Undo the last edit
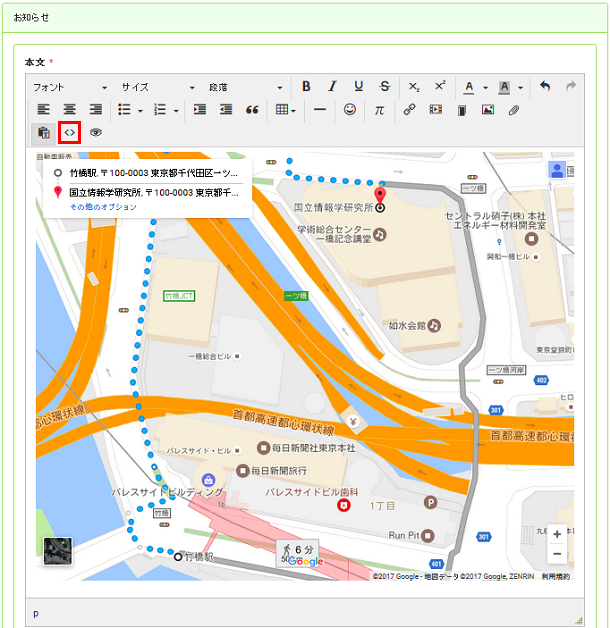Image resolution: width=610 pixels, height=628 pixels. tap(545, 87)
